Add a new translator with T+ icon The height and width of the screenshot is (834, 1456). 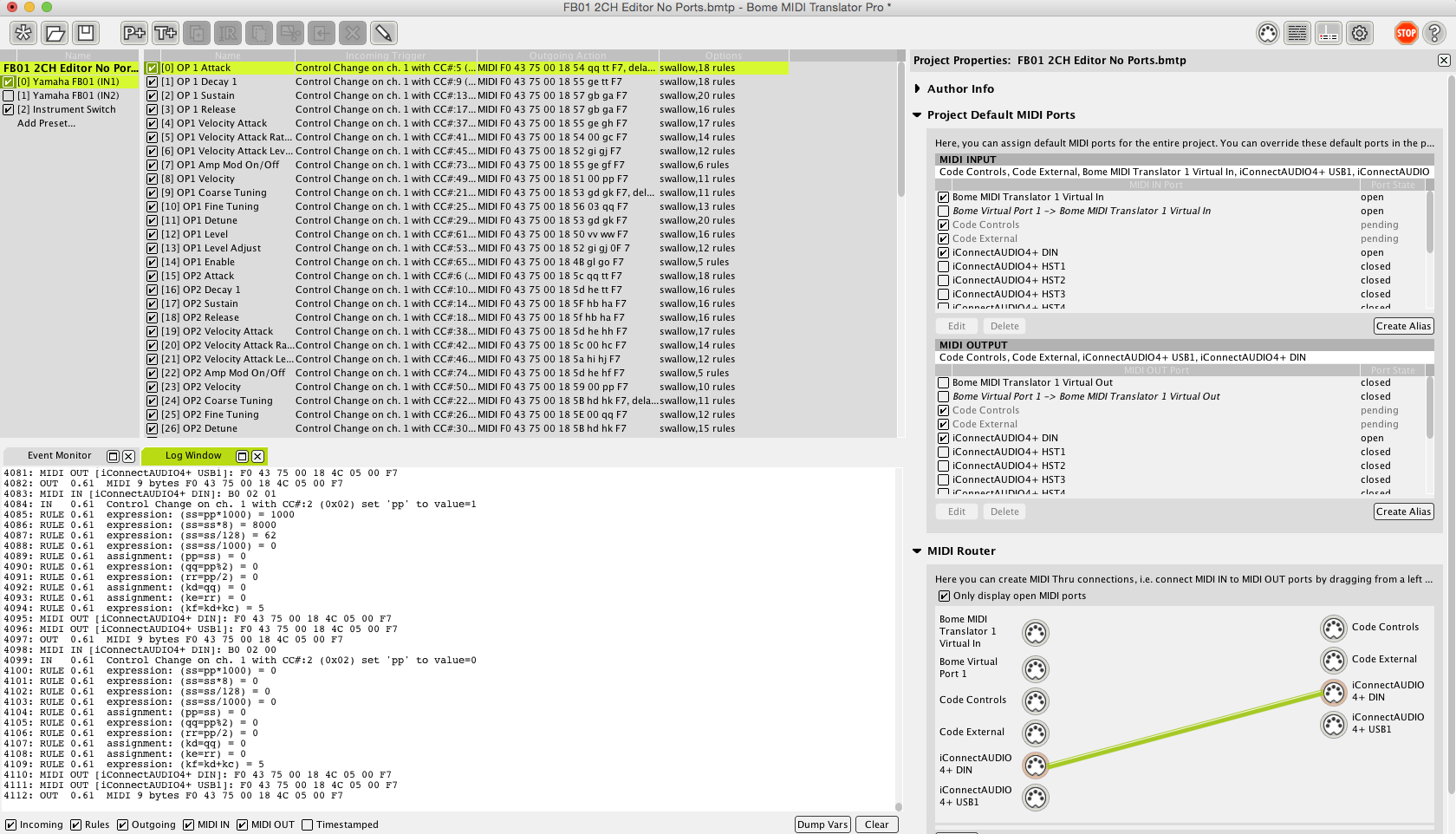coord(166,33)
